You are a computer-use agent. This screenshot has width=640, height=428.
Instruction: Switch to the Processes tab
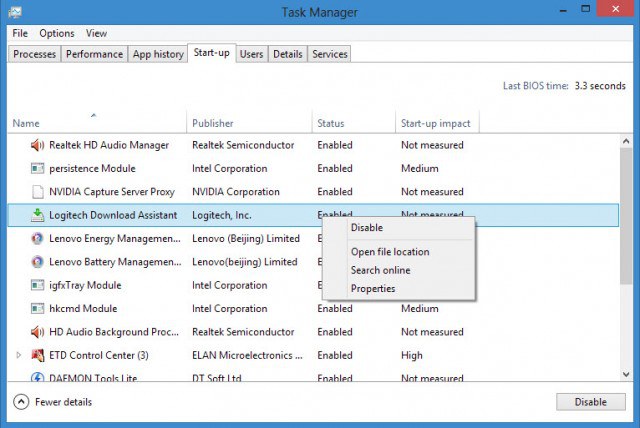pos(34,54)
